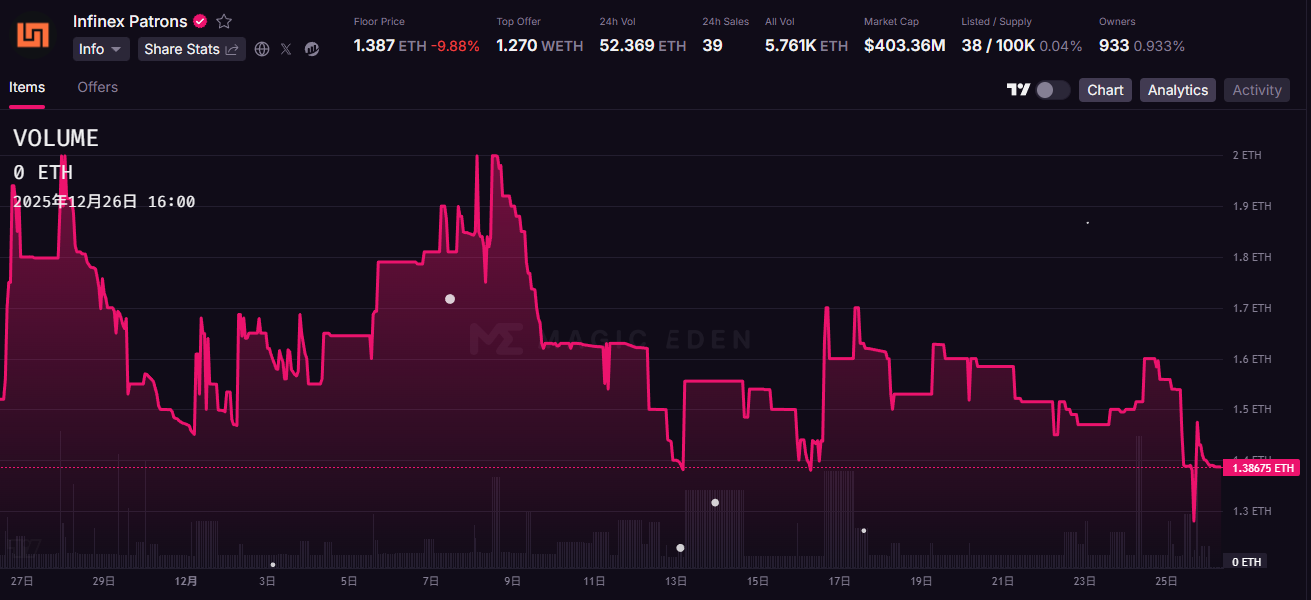Click the Chart view button
Image resolution: width=1311 pixels, height=600 pixels.
coord(1104,89)
